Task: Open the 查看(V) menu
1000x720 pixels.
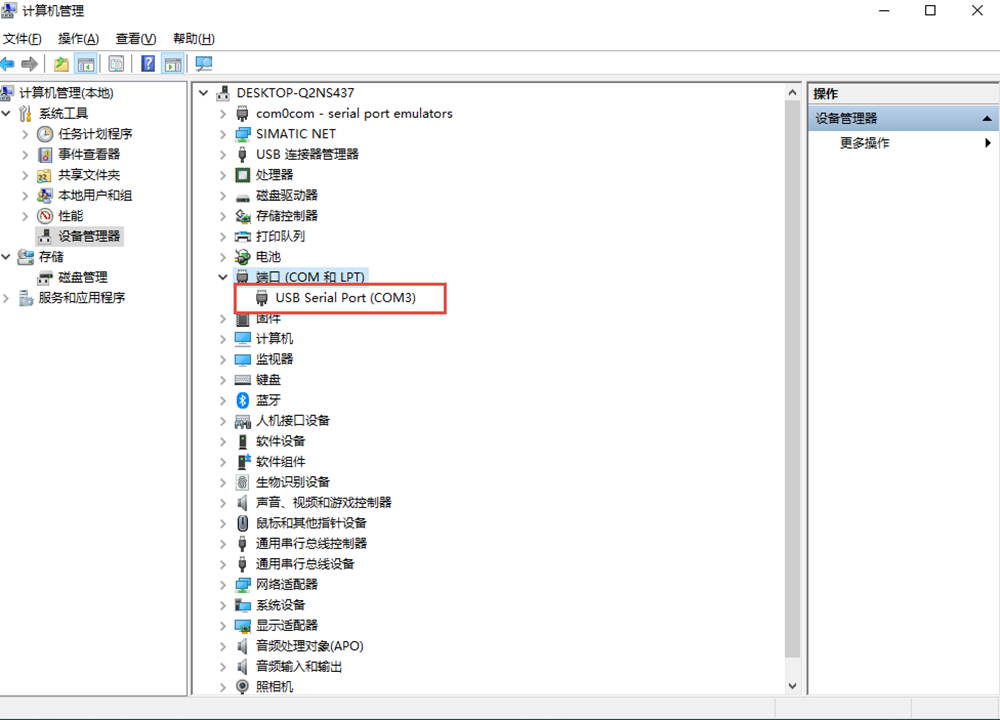Action: click(x=135, y=39)
